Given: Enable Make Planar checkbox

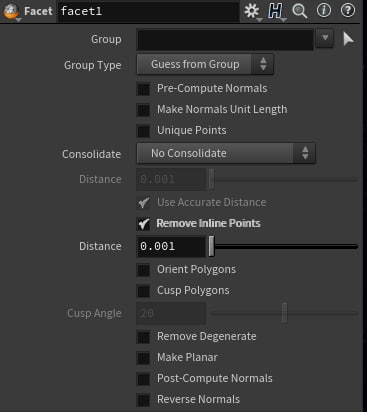Looking at the screenshot, I should tap(144, 358).
